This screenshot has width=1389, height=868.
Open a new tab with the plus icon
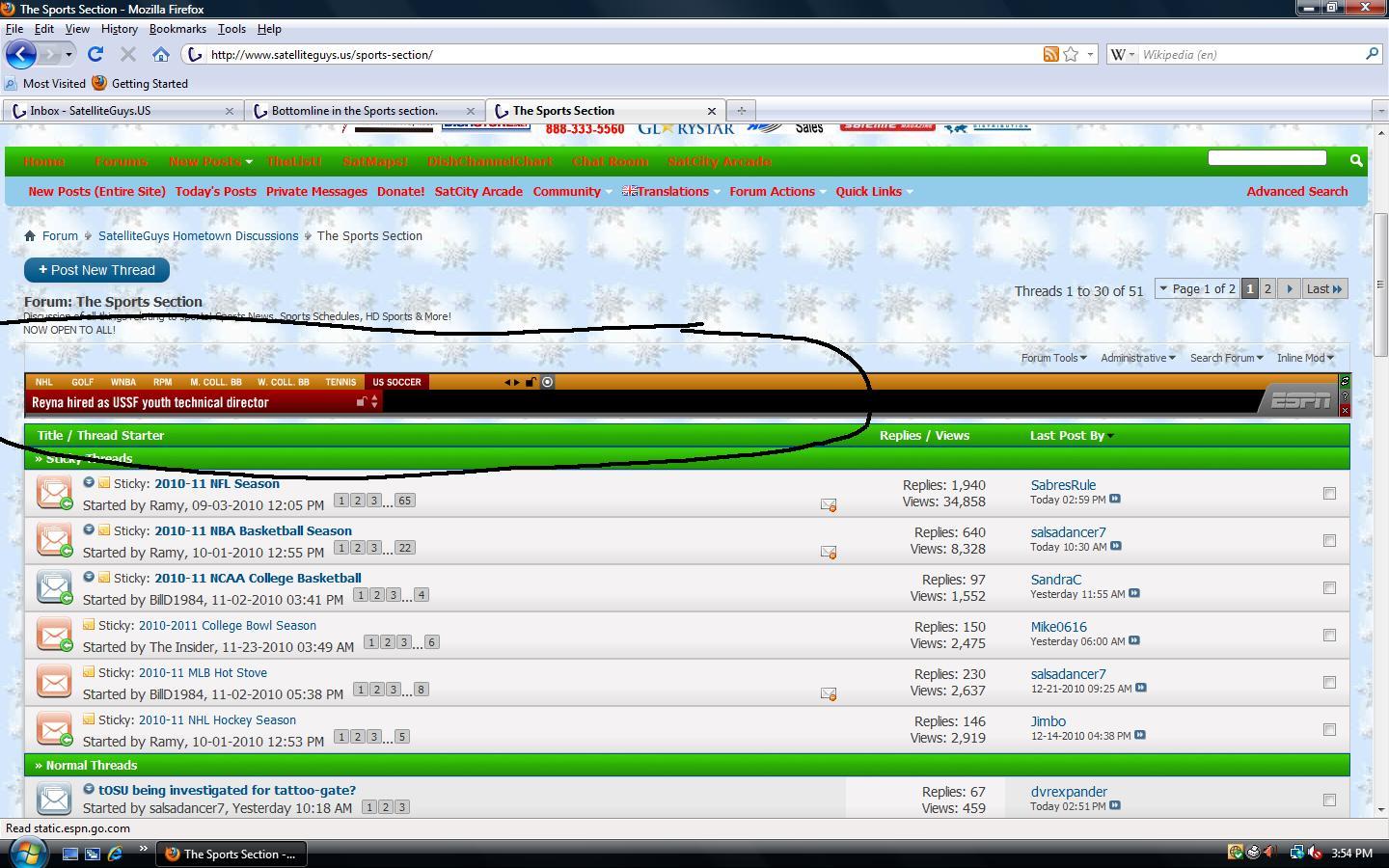pos(741,110)
